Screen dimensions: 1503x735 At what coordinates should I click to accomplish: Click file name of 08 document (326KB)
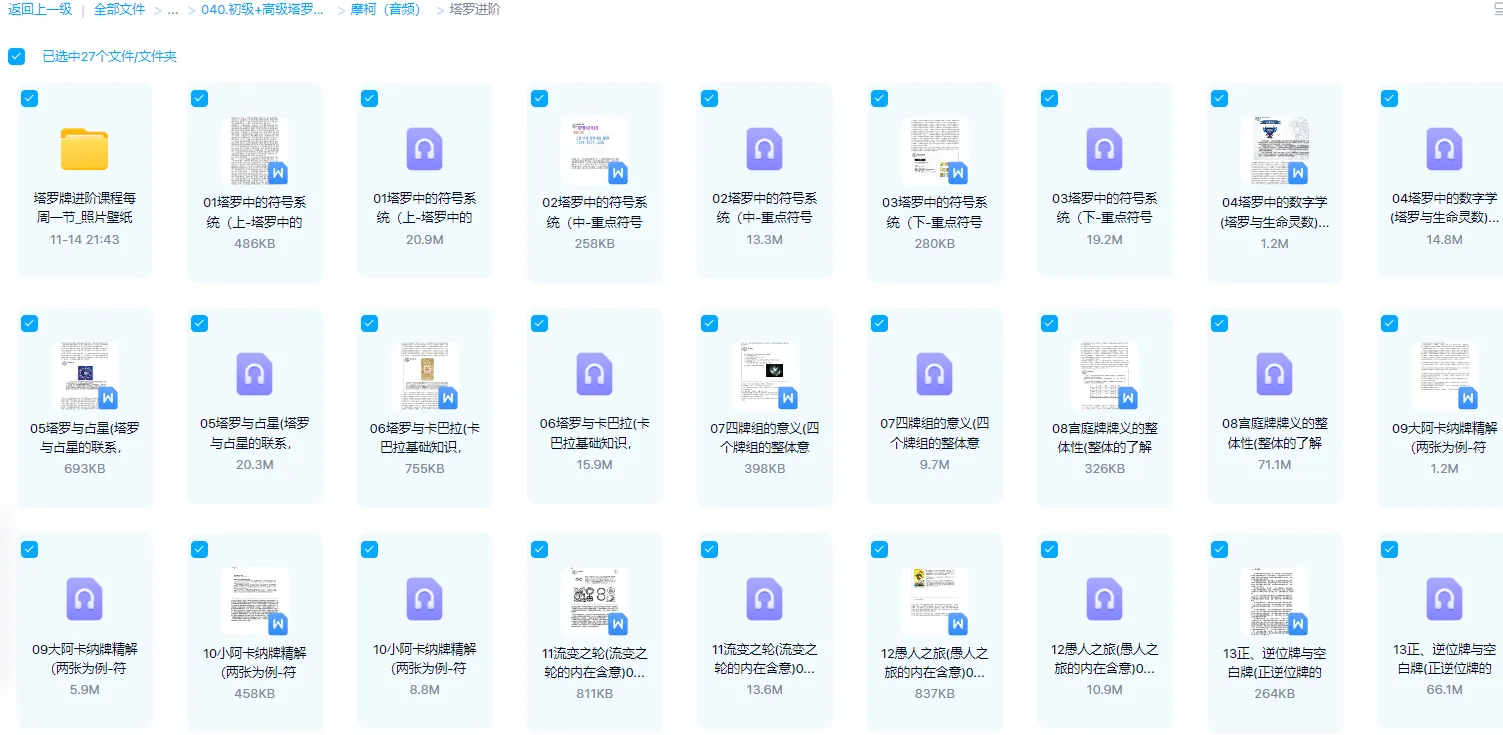(1105, 437)
